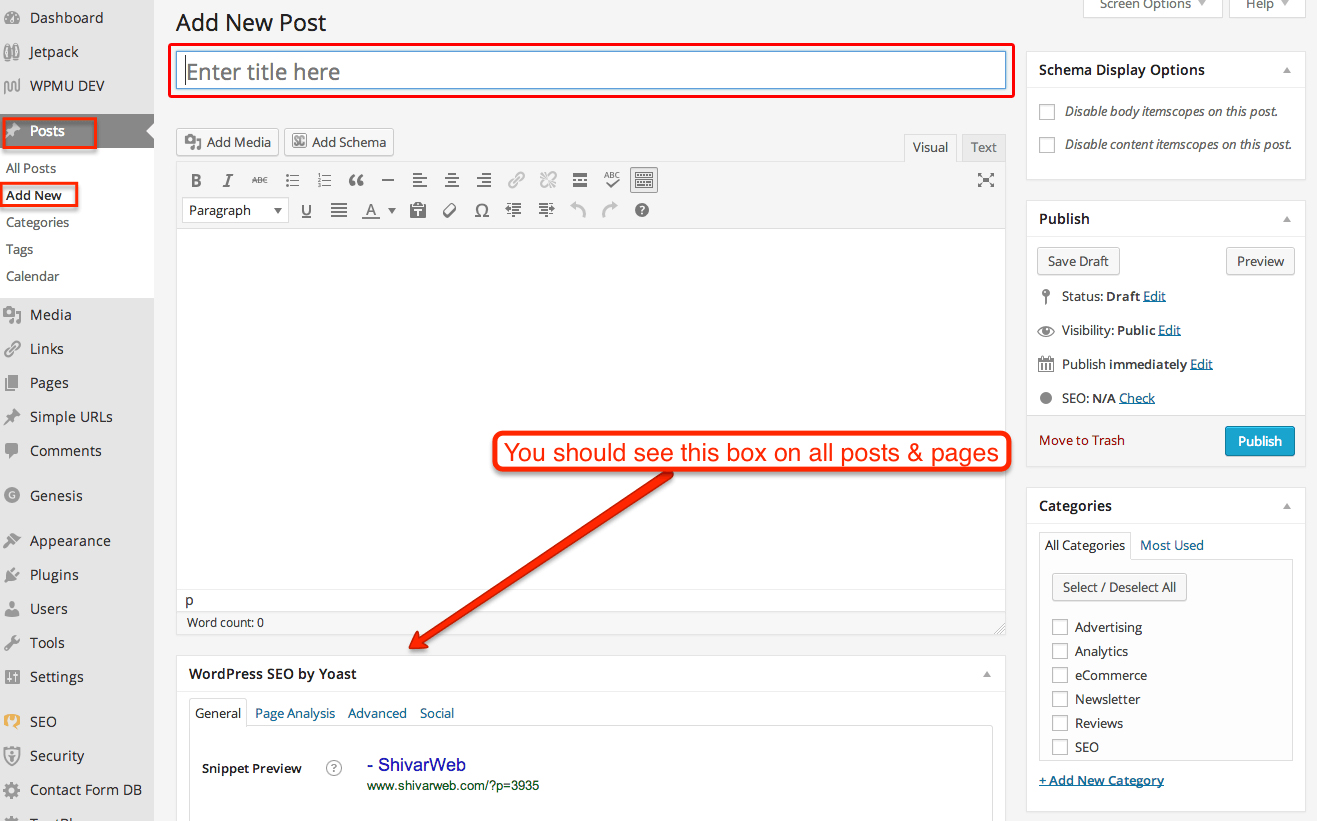Screen dimensions: 1317x821
Task: Insert a numbered list
Action: click(324, 180)
